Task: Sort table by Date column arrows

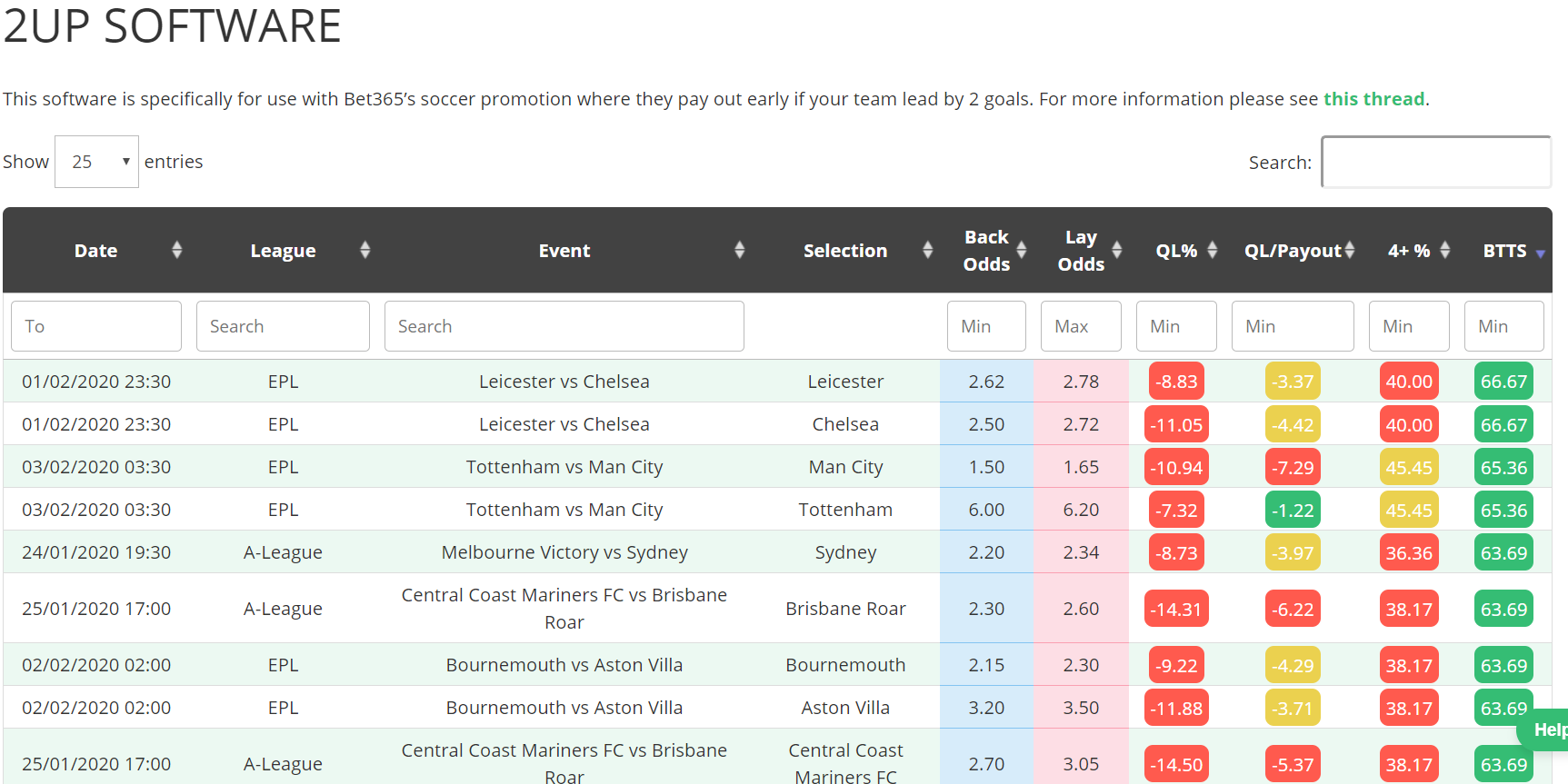Action: tap(176, 250)
